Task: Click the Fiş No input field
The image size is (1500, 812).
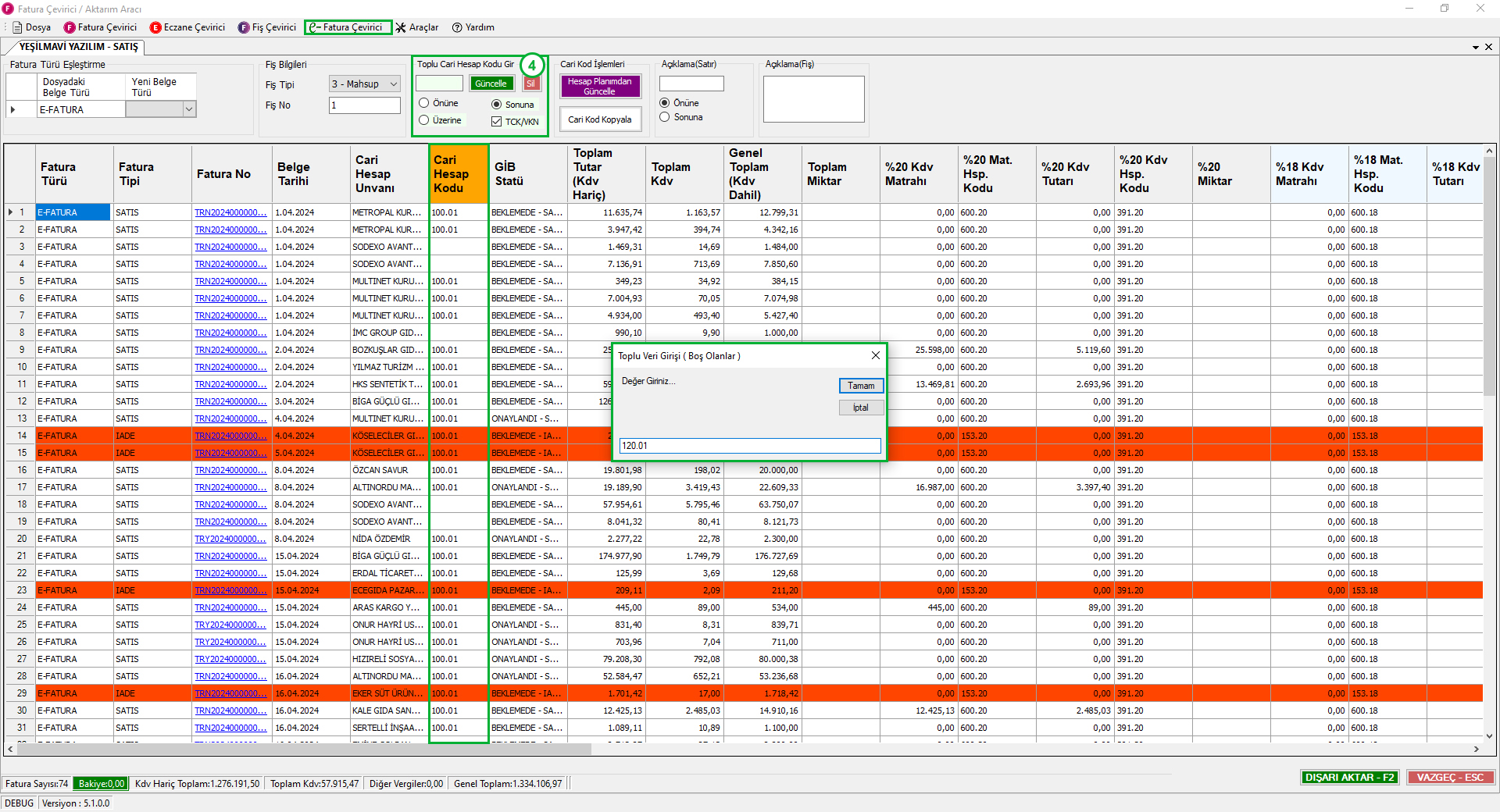Action: pyautogui.click(x=364, y=105)
